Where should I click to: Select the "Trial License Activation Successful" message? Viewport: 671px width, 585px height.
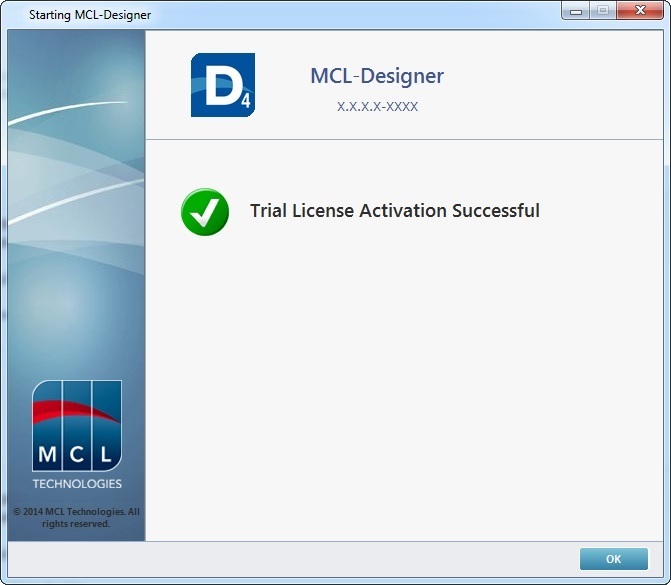point(395,211)
